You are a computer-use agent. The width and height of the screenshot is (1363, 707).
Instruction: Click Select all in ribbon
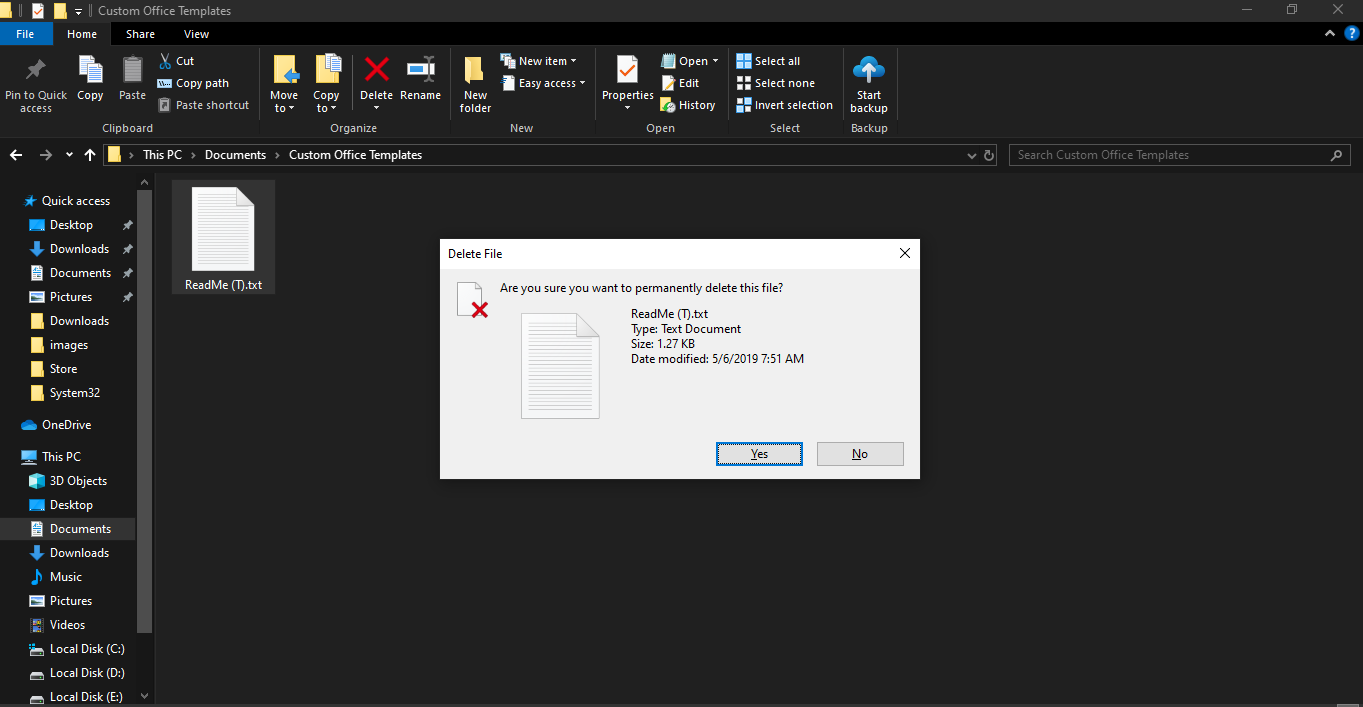tap(768, 61)
